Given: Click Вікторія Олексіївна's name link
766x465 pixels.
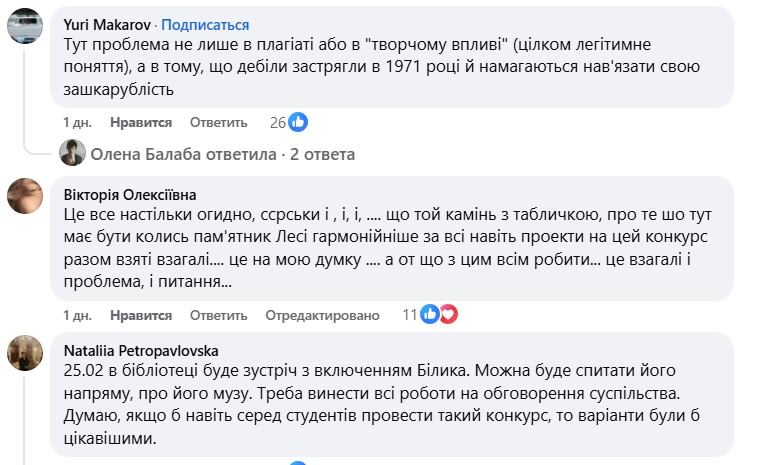Looking at the screenshot, I should (129, 193).
